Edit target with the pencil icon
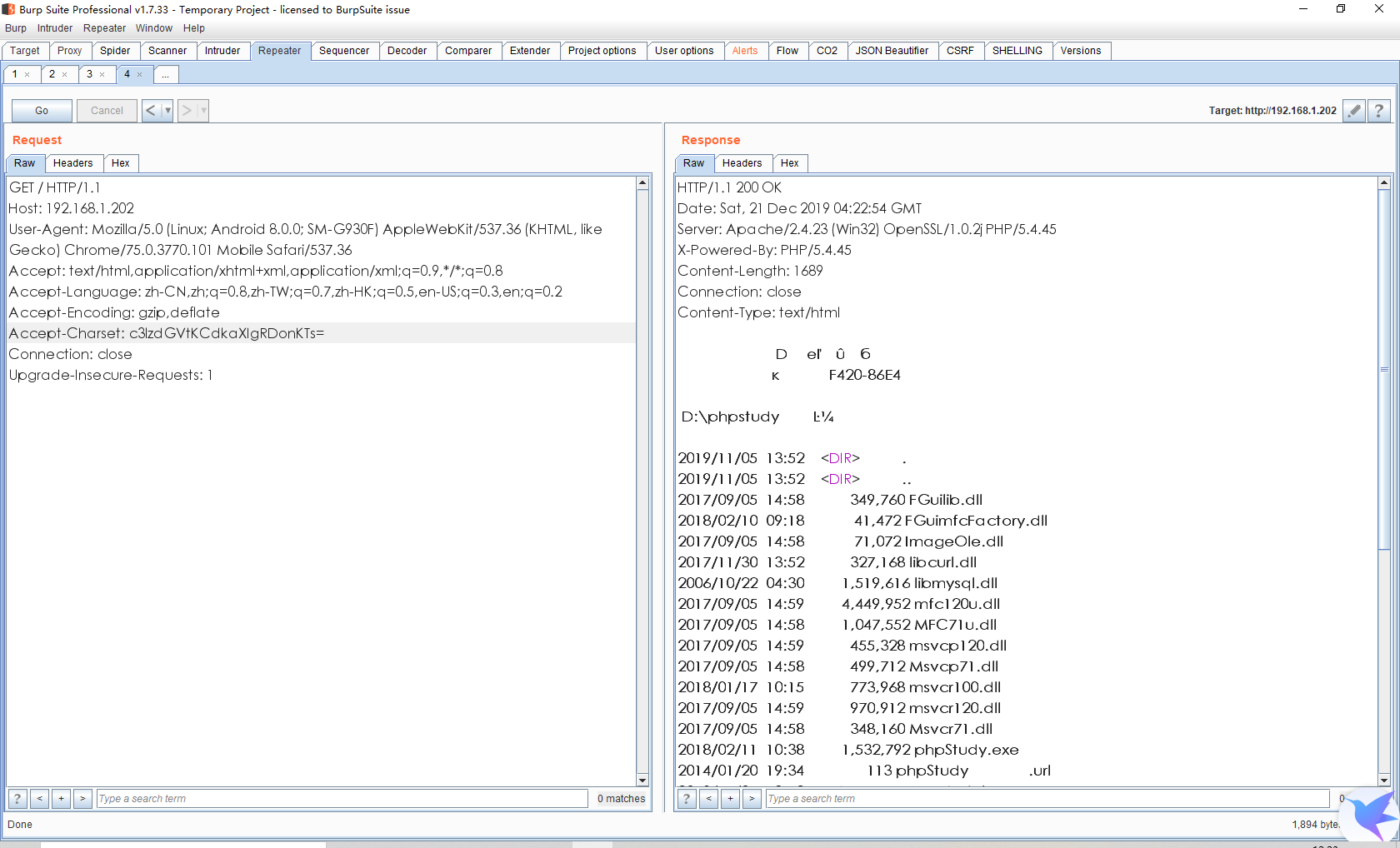The width and height of the screenshot is (1400, 848). (1354, 111)
